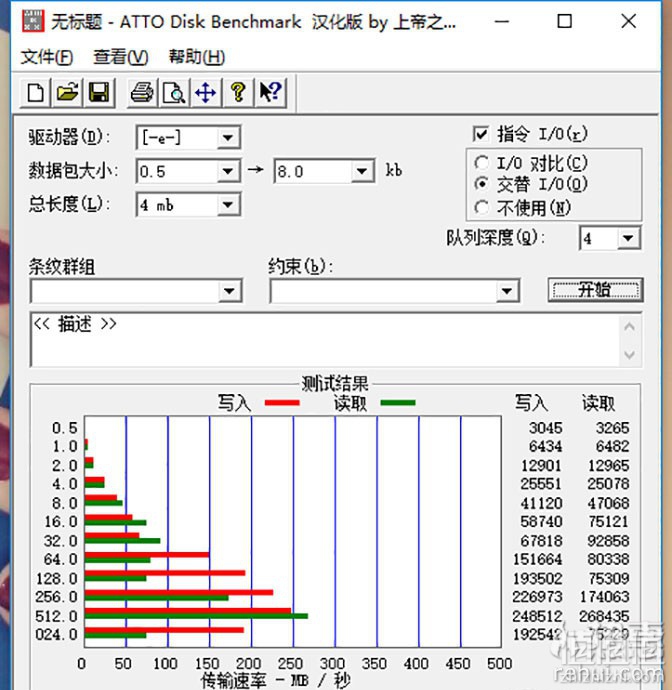Open the 数据包大小 start size dropdown
Image resolution: width=672 pixels, height=690 pixels.
pos(228,171)
